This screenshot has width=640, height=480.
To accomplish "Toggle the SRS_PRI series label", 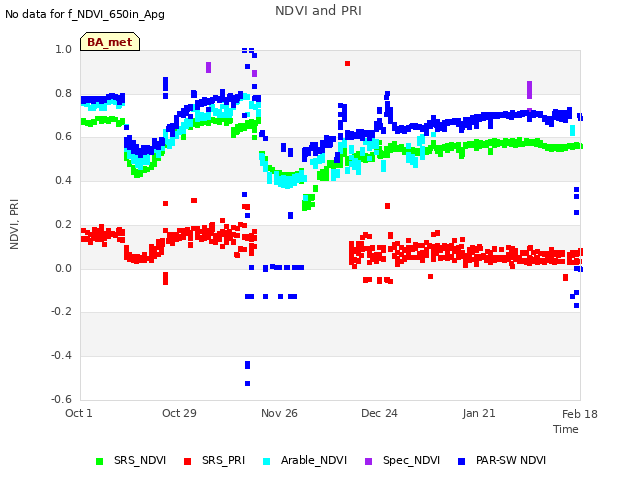I will [223, 460].
